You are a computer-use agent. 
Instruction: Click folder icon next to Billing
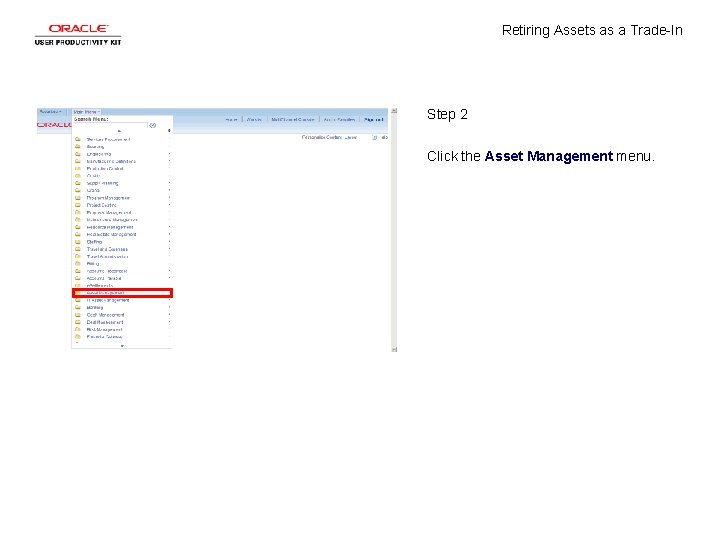pyautogui.click(x=78, y=264)
